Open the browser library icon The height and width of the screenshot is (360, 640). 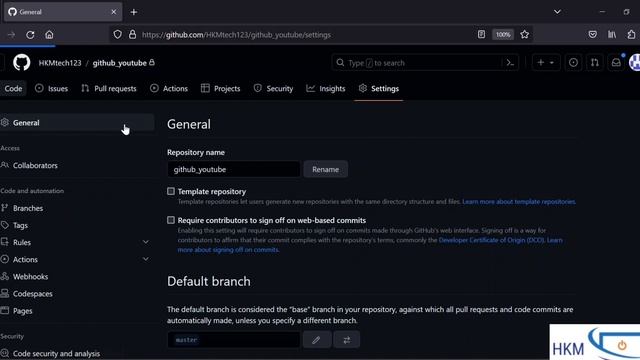coord(612,35)
